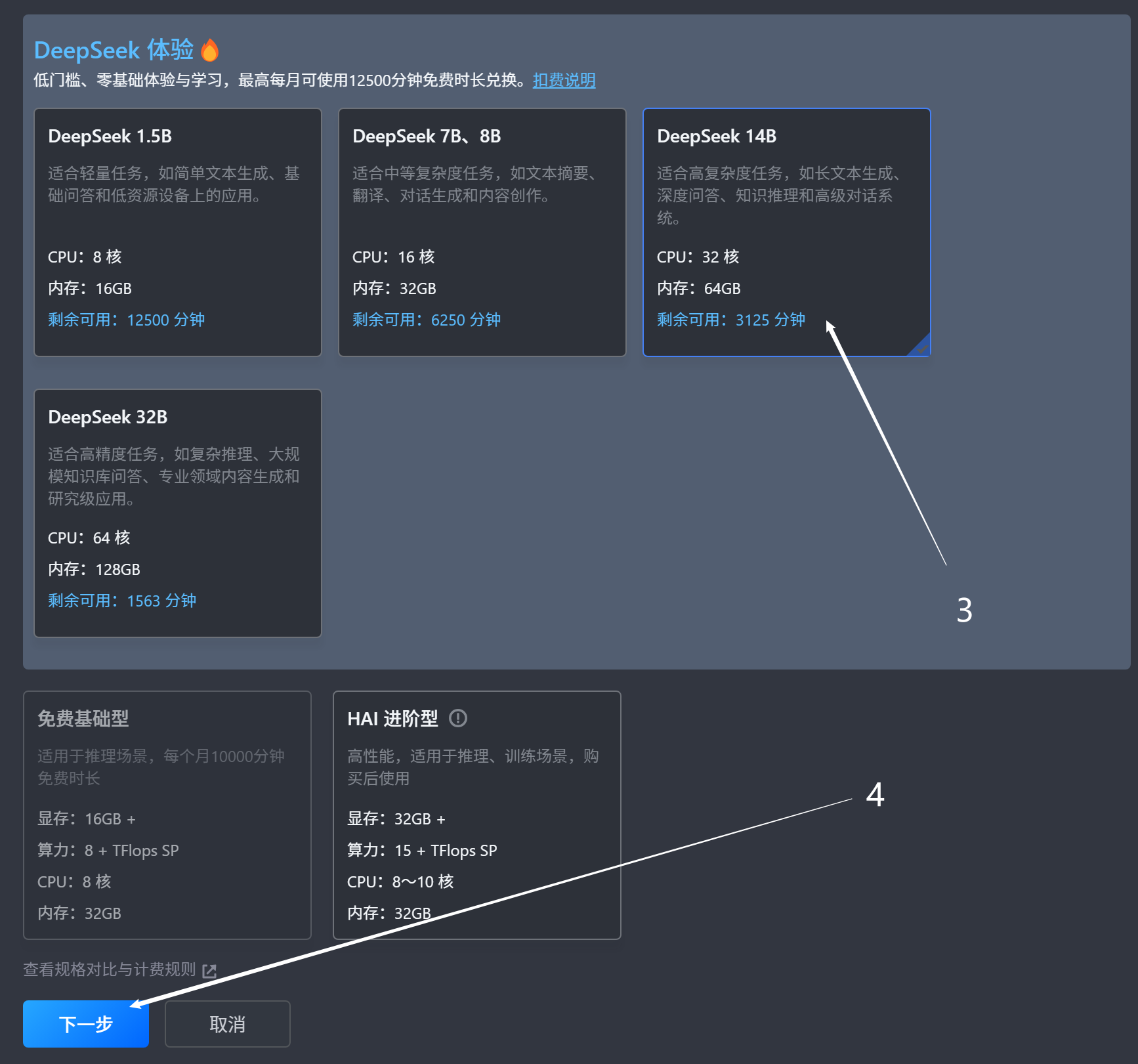The width and height of the screenshot is (1138, 1064).
Task: Select the DeepSeek 32B card
Action: click(x=178, y=513)
